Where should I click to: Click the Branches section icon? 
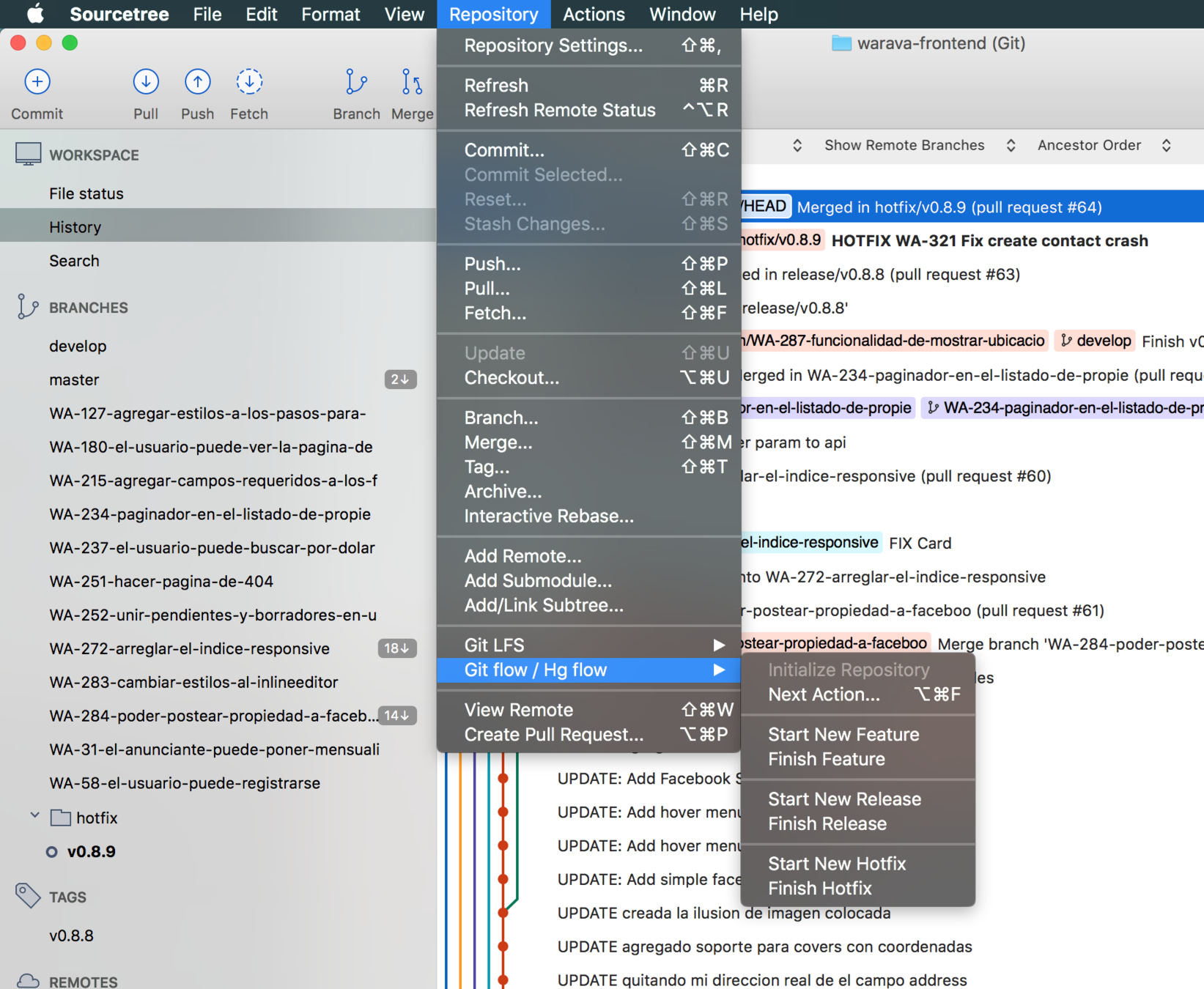pos(28,307)
